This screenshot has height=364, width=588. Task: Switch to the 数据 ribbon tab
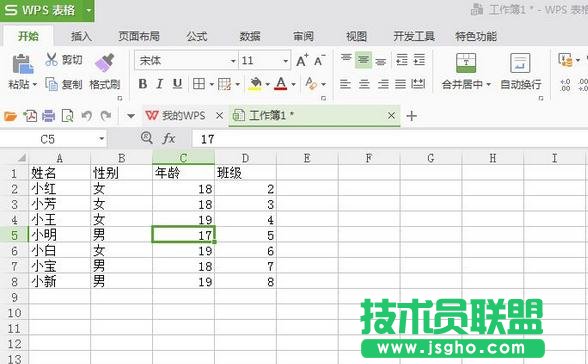pyautogui.click(x=250, y=36)
